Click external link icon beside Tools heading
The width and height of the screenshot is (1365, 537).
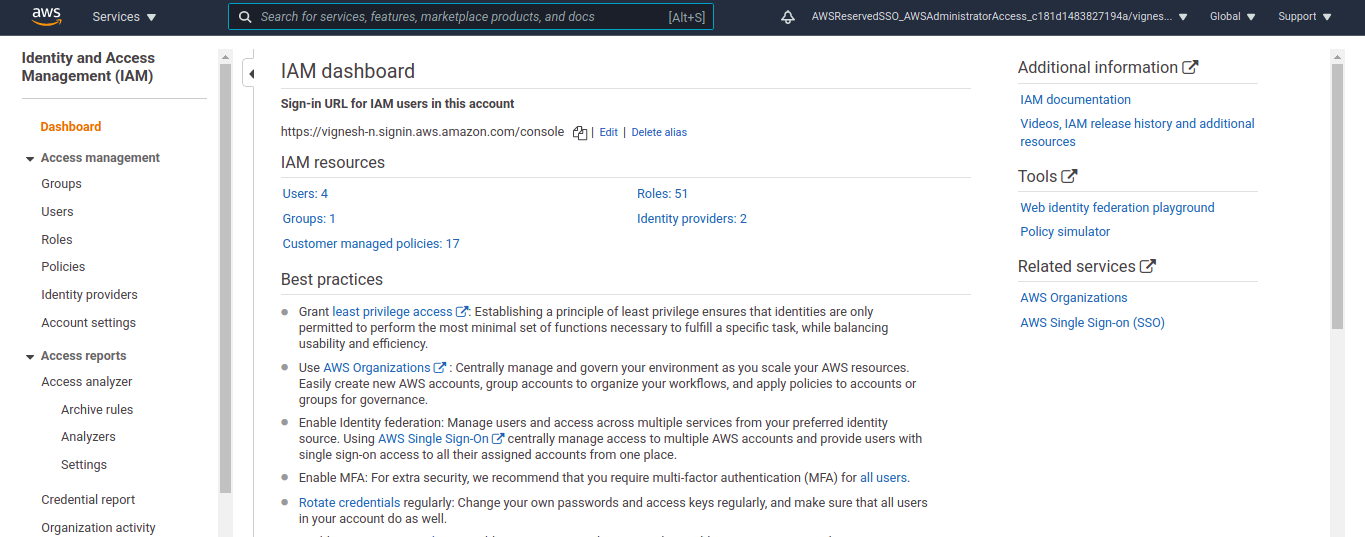pyautogui.click(x=1069, y=176)
